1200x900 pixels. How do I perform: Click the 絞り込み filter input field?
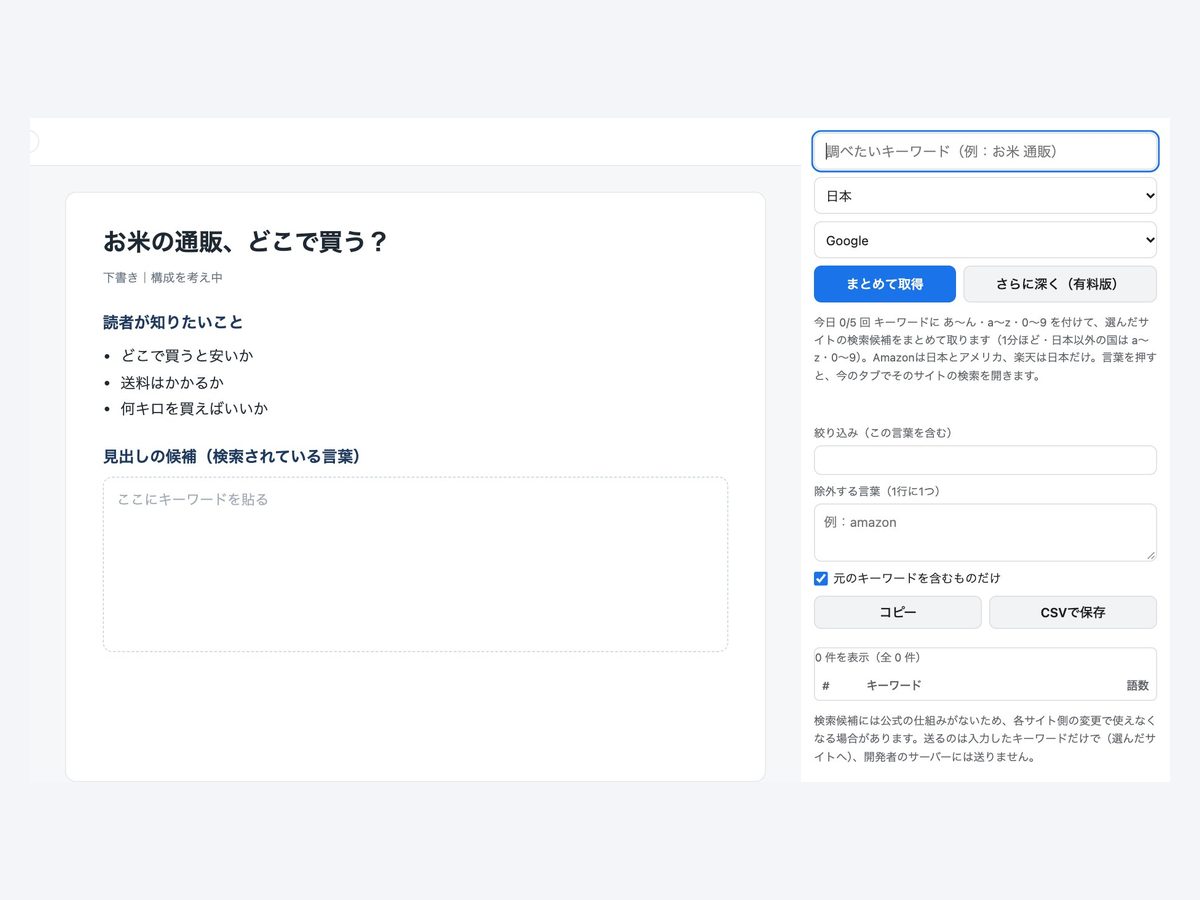tap(985, 460)
